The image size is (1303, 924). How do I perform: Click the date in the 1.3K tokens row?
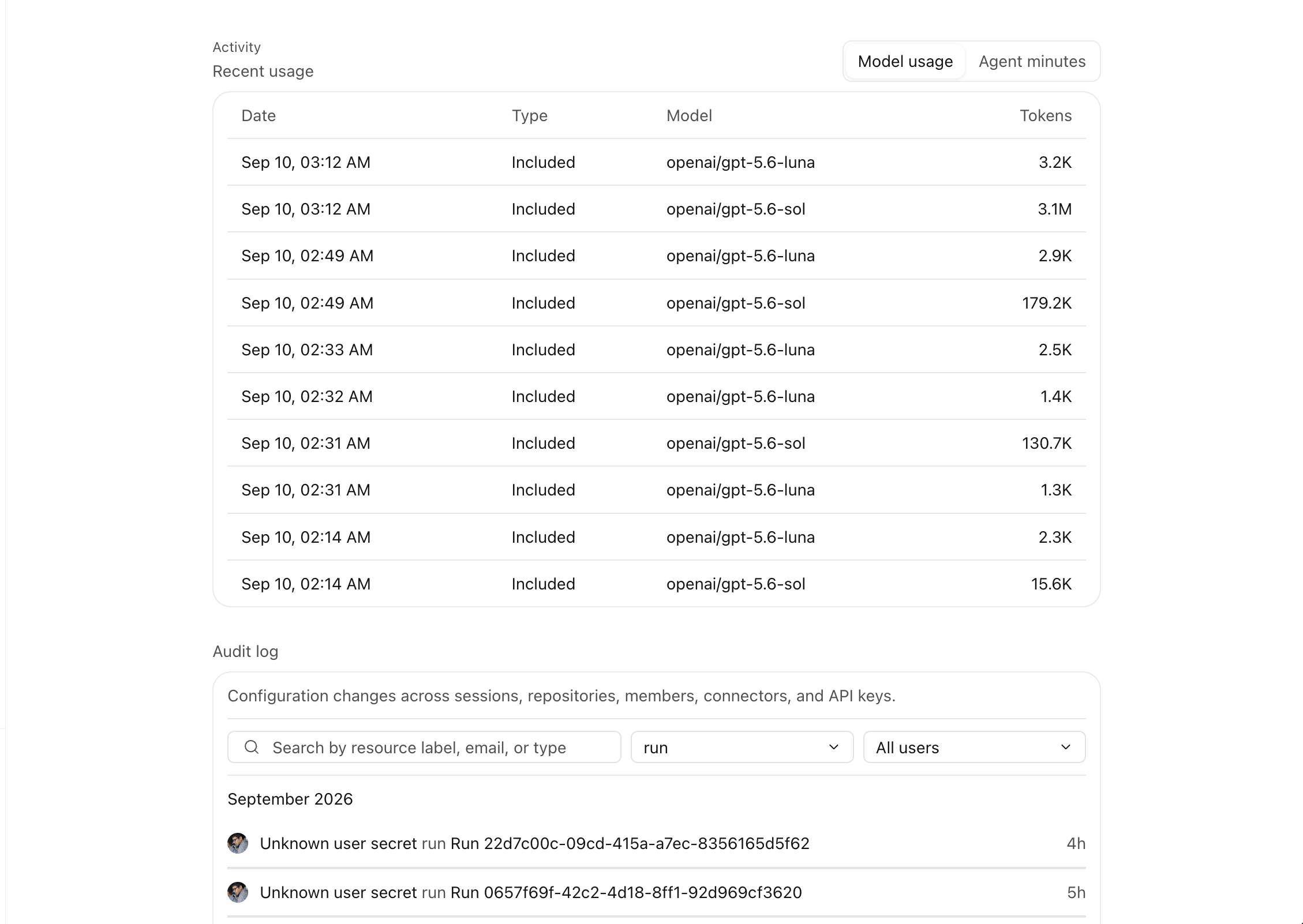(x=306, y=490)
